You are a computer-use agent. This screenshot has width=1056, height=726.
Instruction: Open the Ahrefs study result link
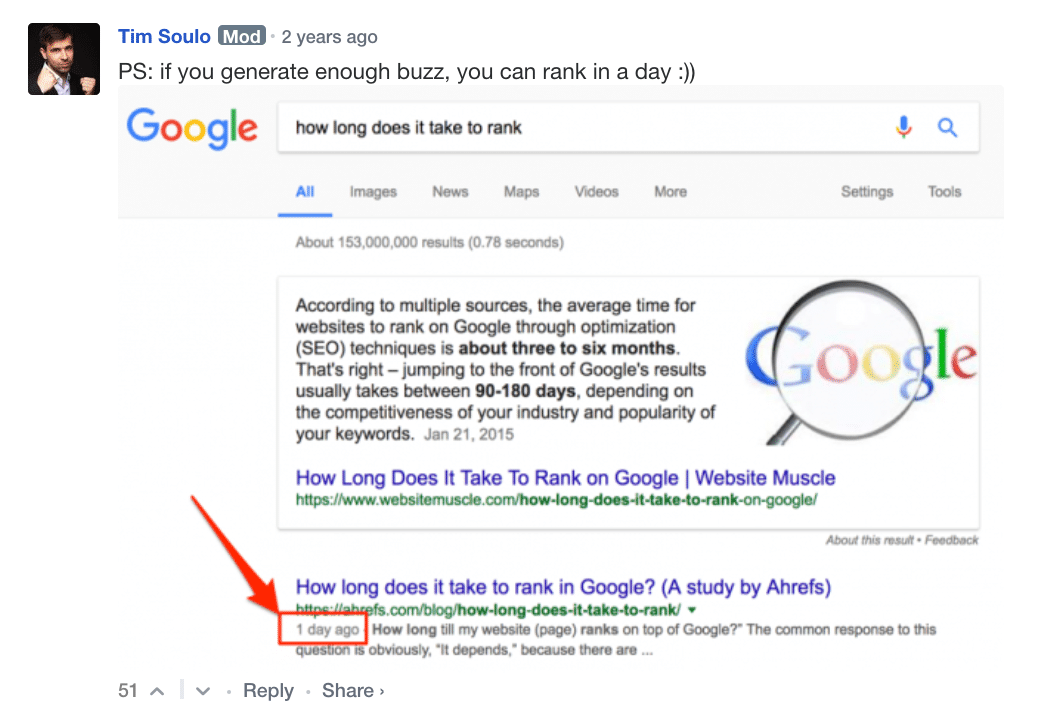point(563,587)
